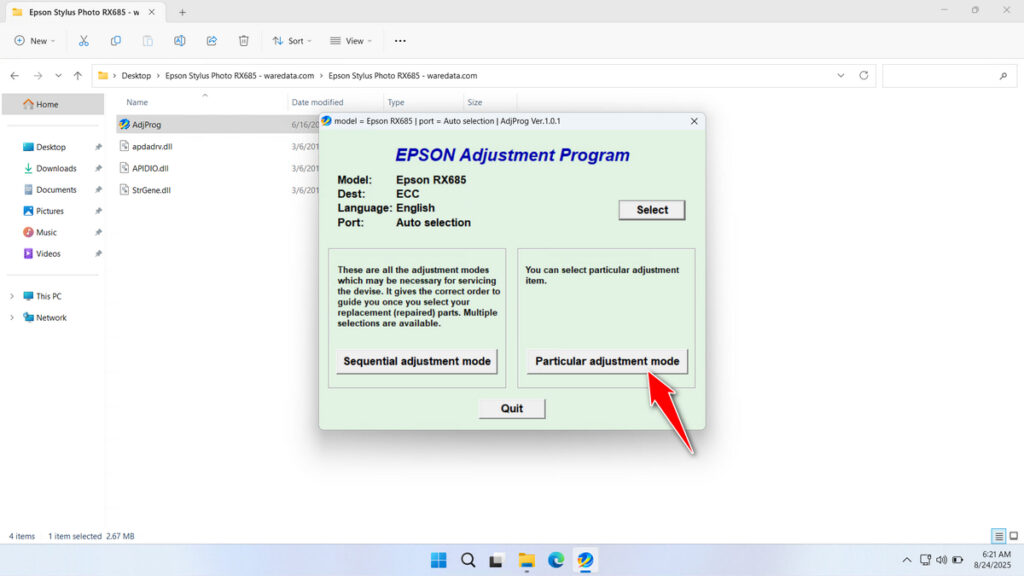The image size is (1024, 576).
Task: Expand the address bar history dropdown
Action: (840, 76)
